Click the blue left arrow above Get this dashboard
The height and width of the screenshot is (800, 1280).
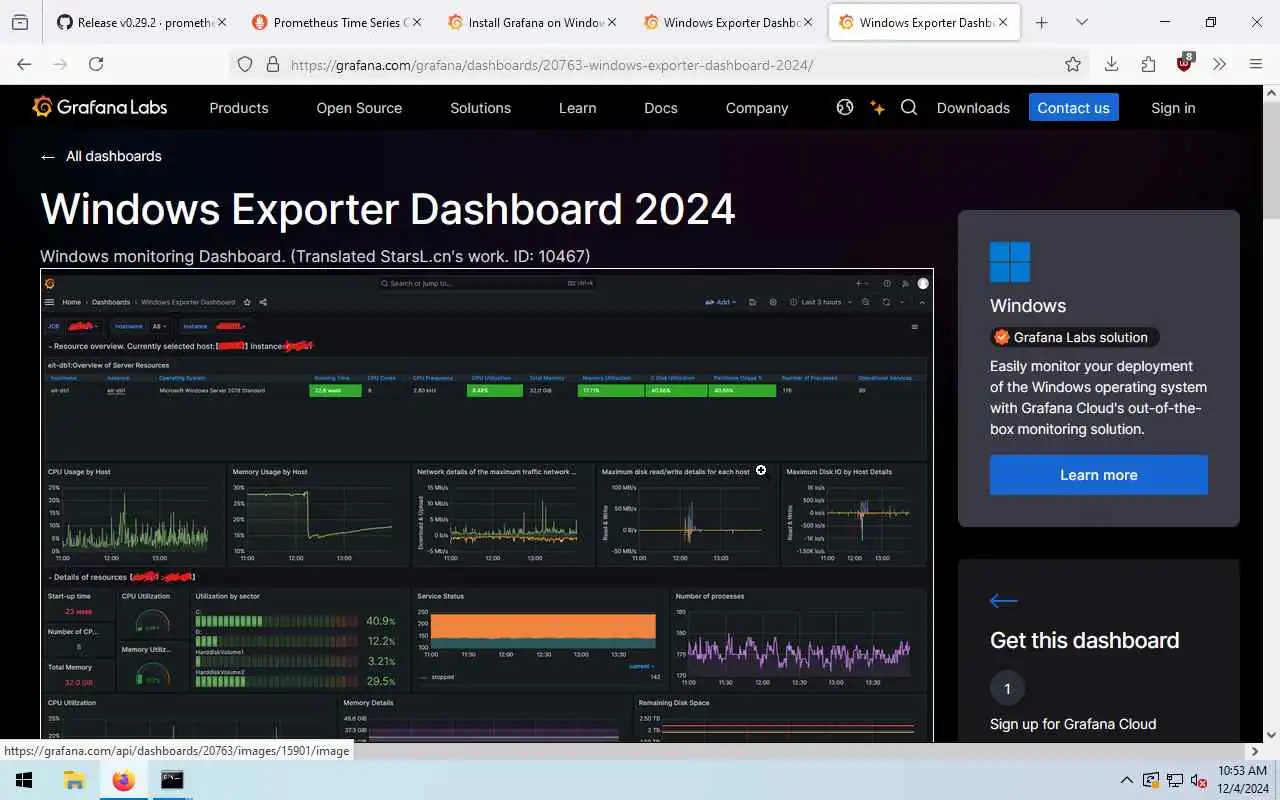pos(1004,601)
